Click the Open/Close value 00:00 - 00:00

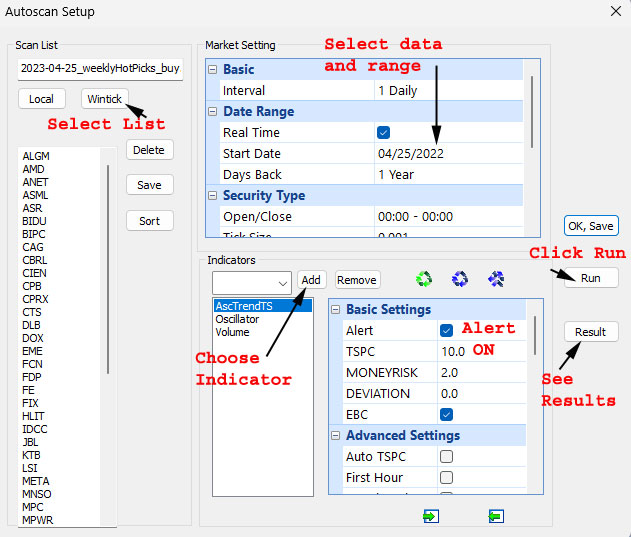point(415,217)
